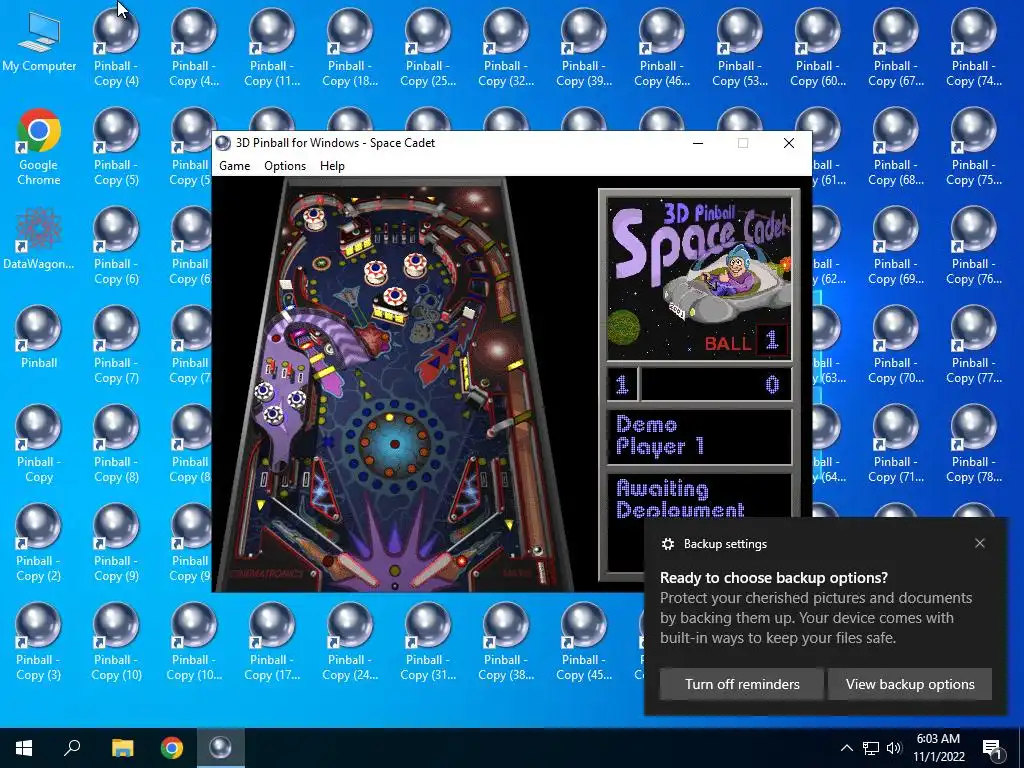This screenshot has width=1024, height=768.
Task: Click the Demo Player 1 info panel
Action: [x=699, y=436]
